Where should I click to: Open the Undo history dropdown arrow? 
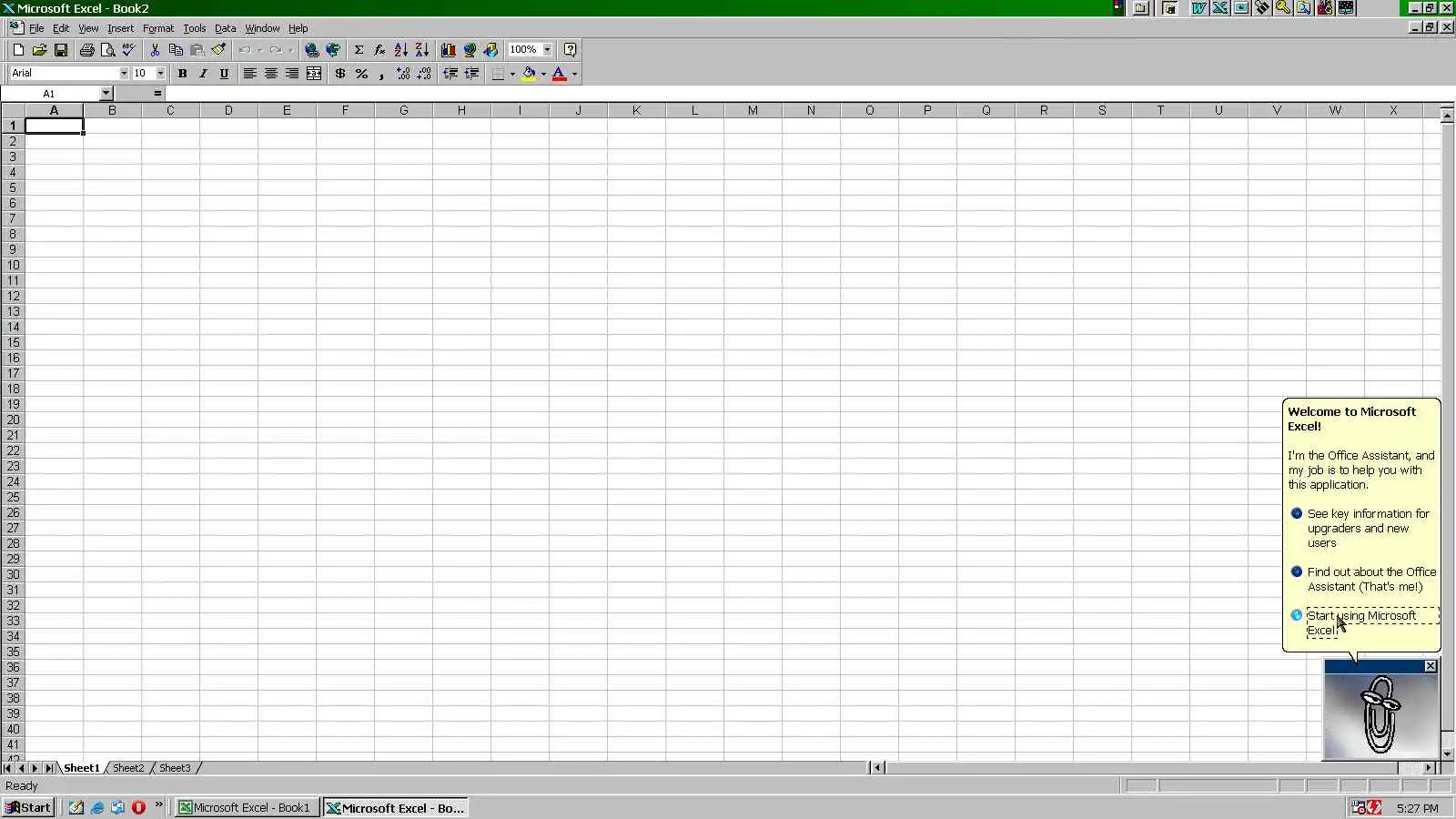click(x=259, y=50)
